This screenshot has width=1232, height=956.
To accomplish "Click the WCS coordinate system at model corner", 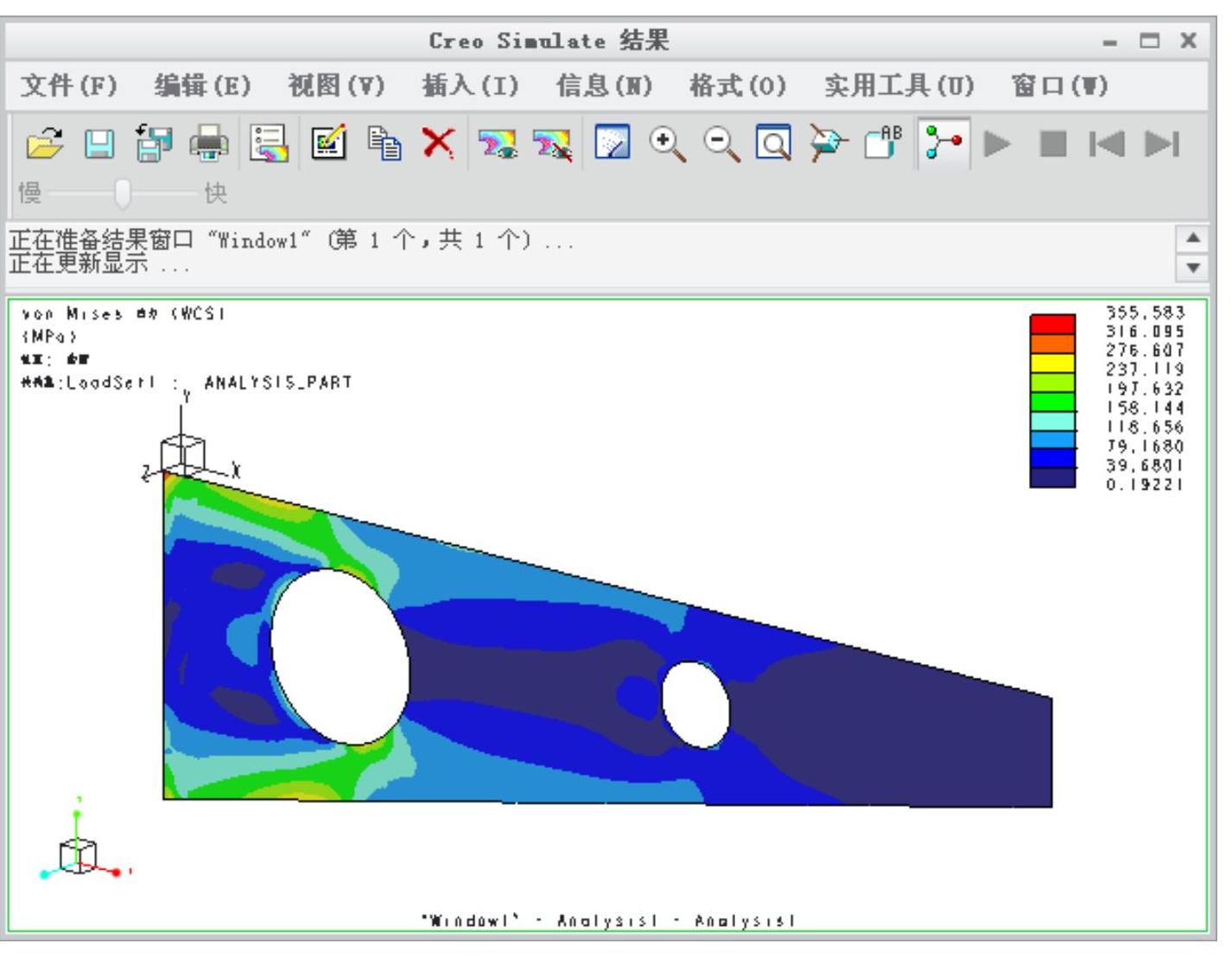I will click(x=185, y=456).
